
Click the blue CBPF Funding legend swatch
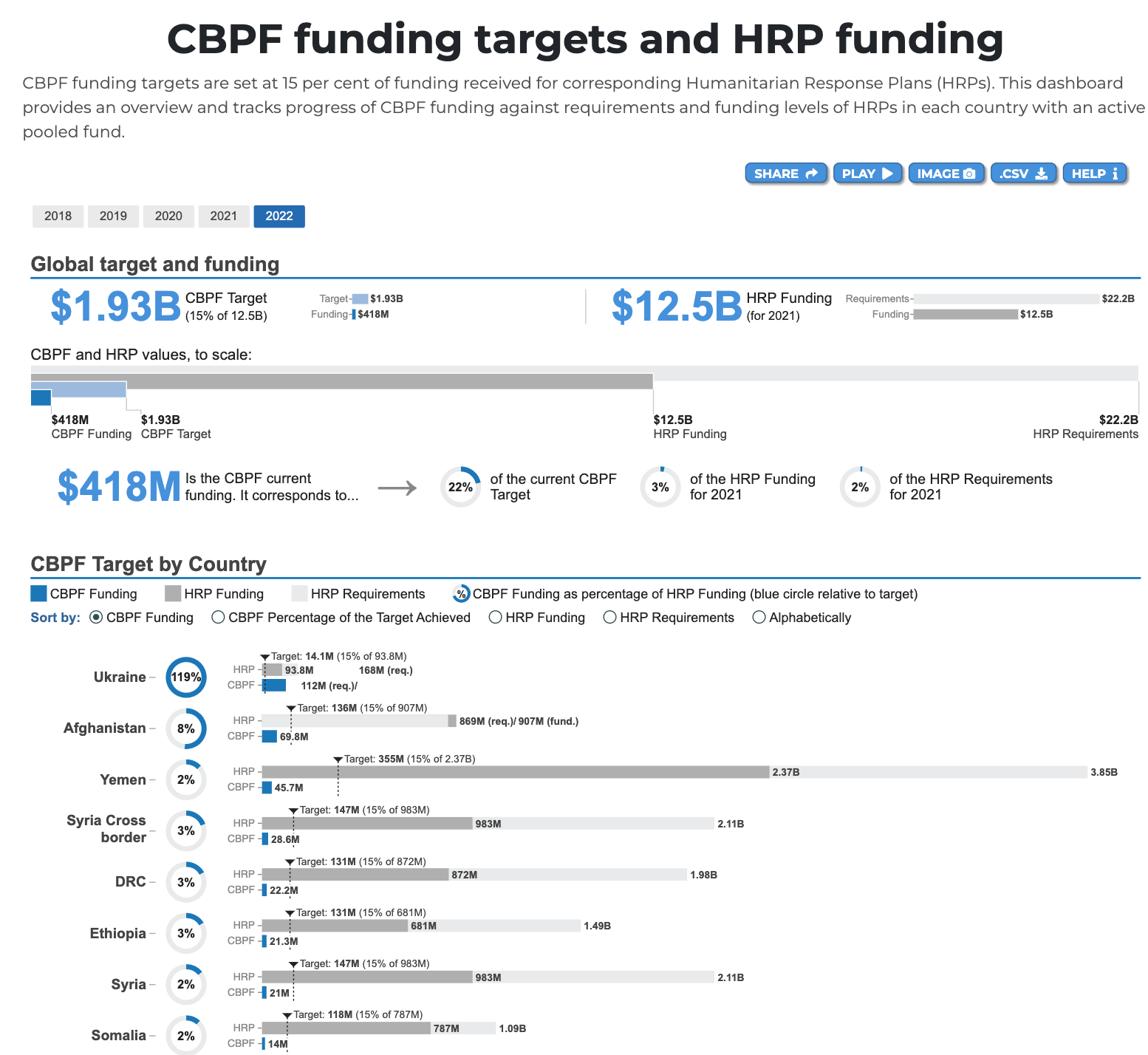pos(38,594)
